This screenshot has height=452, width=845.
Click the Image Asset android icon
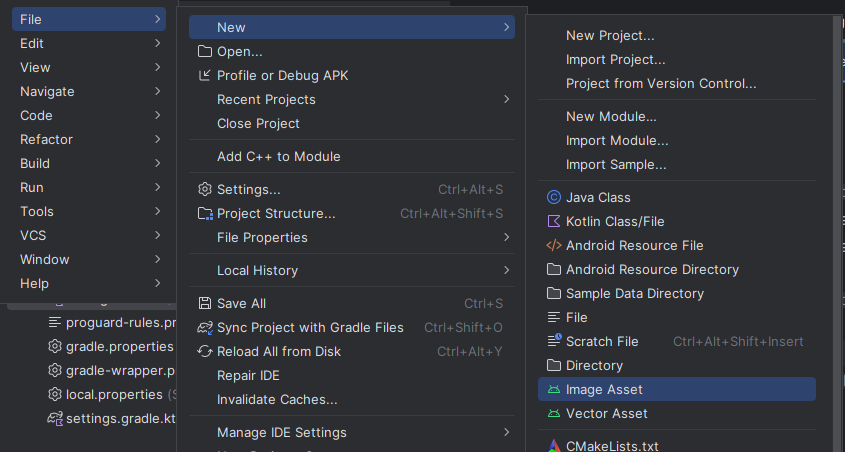pyautogui.click(x=553, y=389)
